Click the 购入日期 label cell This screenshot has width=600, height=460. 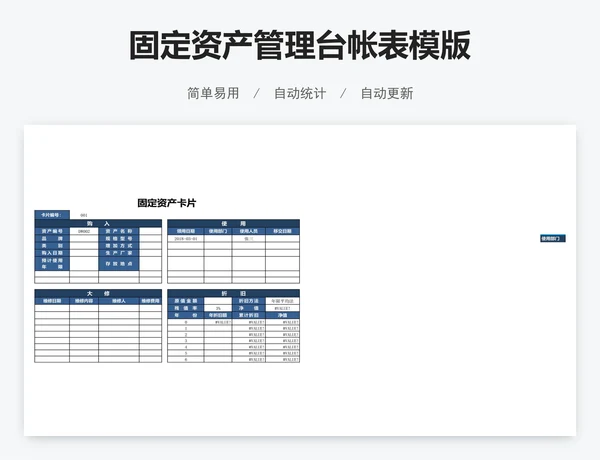[52, 253]
